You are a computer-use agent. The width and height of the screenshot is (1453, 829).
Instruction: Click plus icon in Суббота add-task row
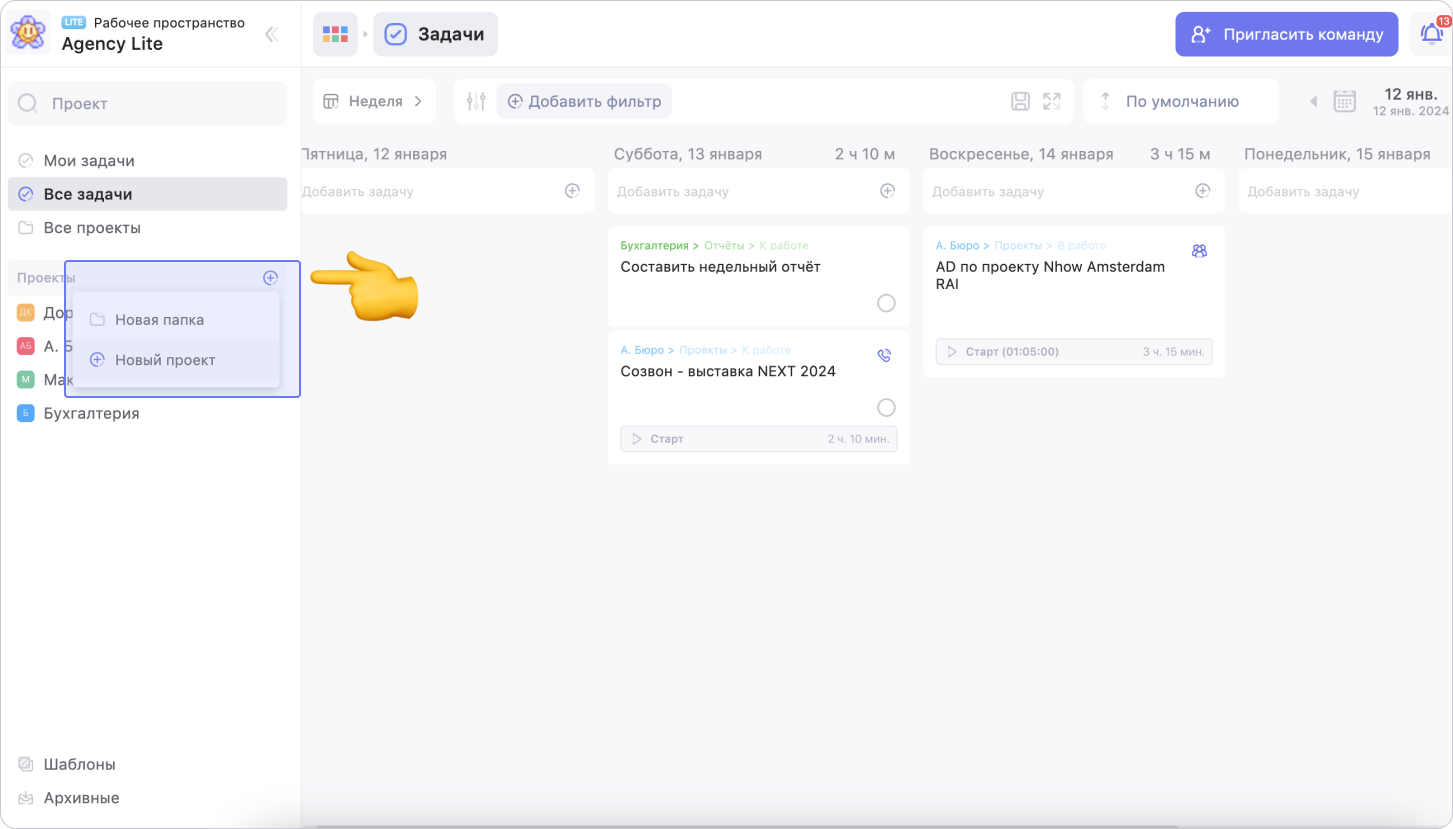(887, 191)
